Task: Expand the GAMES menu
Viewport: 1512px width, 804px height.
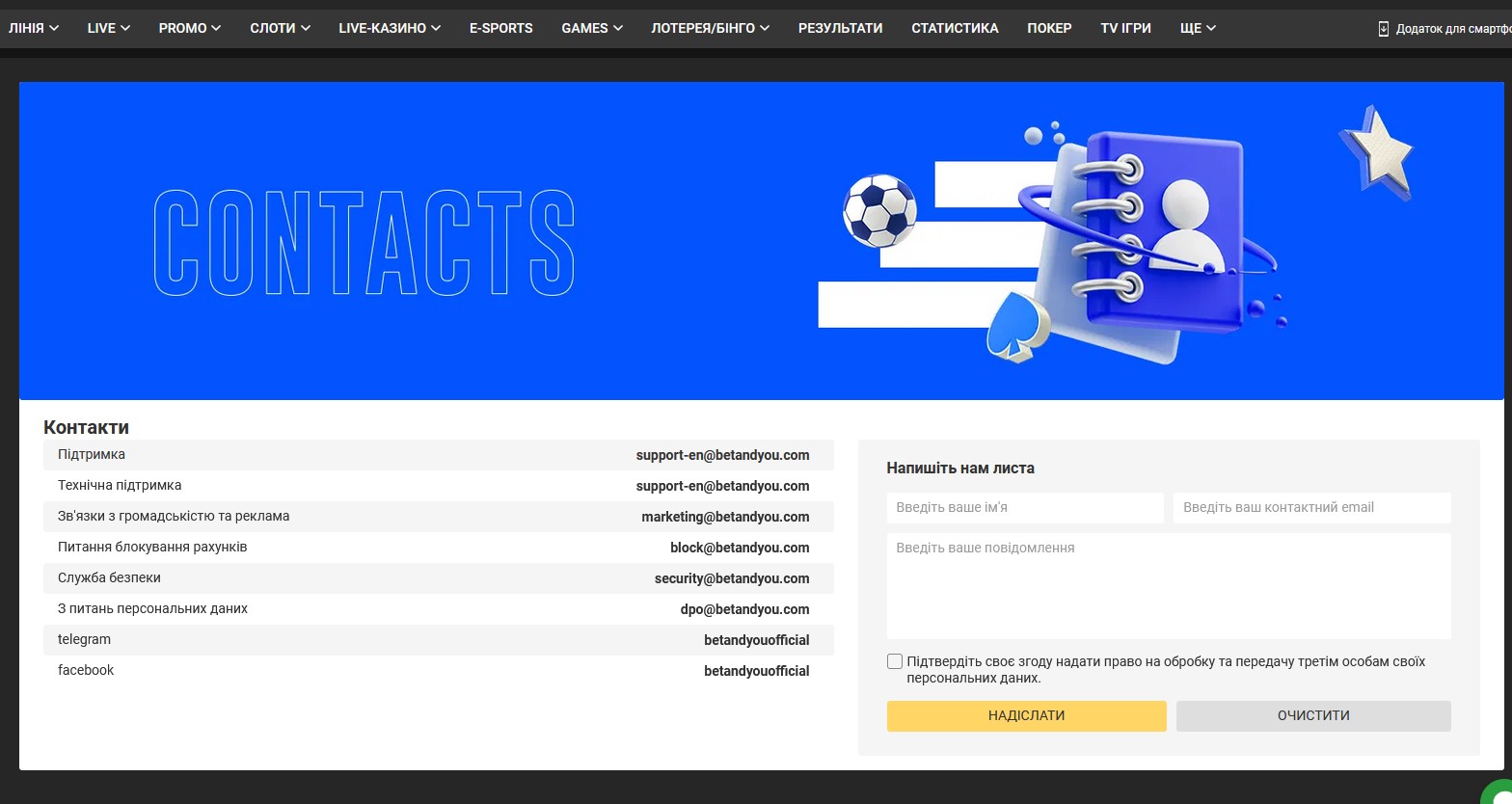Action: pos(592,28)
